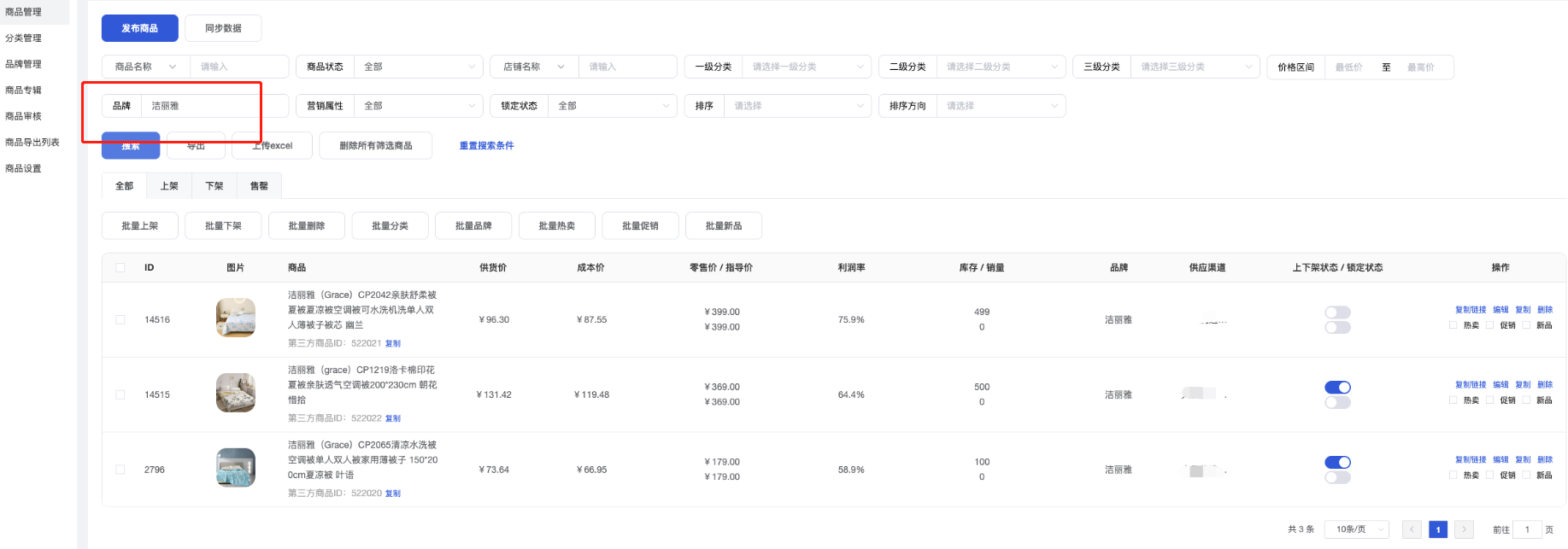Click the 重置搜索条件 link
Image resolution: width=1568 pixels, height=549 pixels.
click(x=486, y=146)
